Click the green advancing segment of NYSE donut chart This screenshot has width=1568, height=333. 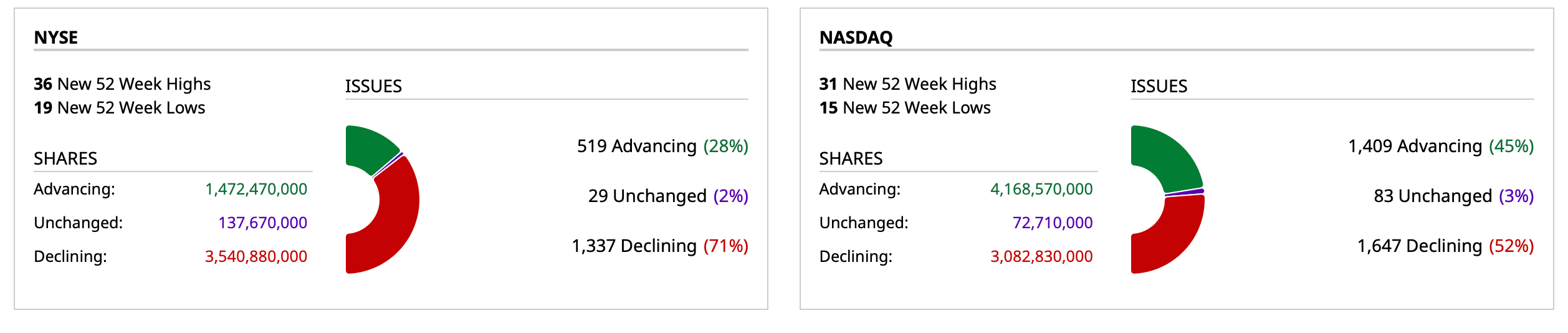tap(370, 148)
